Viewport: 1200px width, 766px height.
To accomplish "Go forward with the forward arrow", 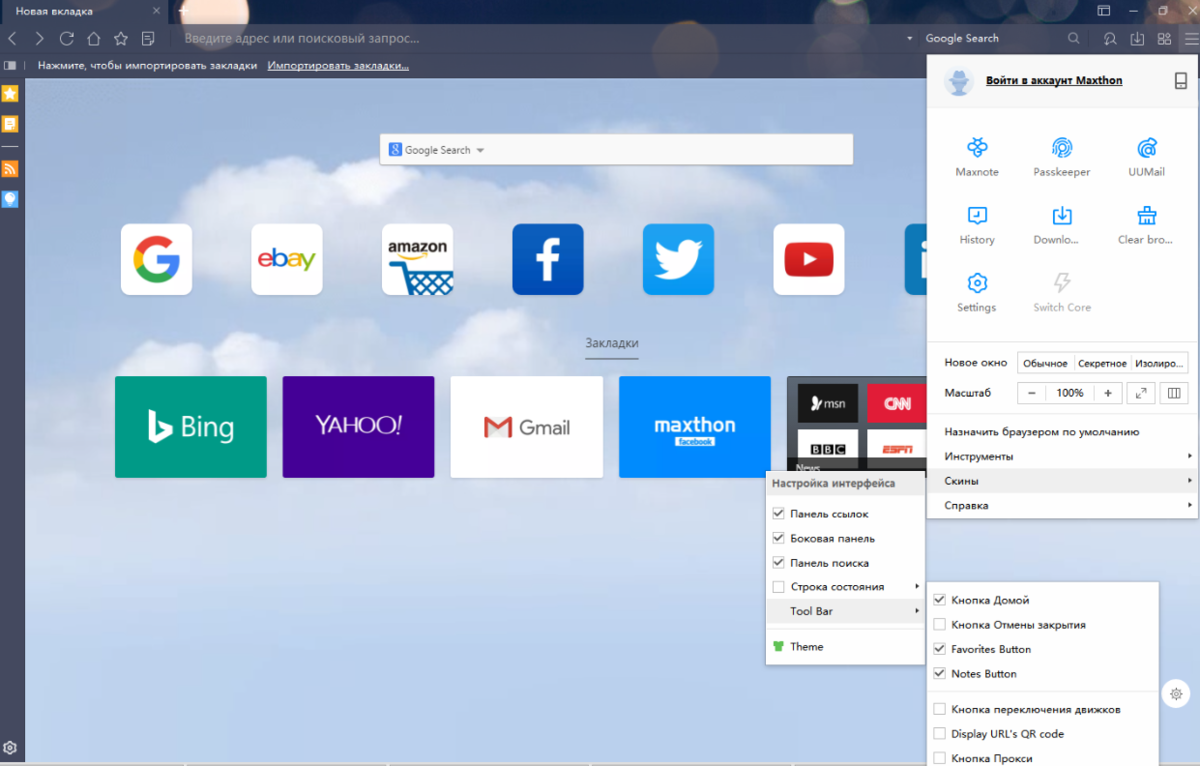I will coord(39,39).
